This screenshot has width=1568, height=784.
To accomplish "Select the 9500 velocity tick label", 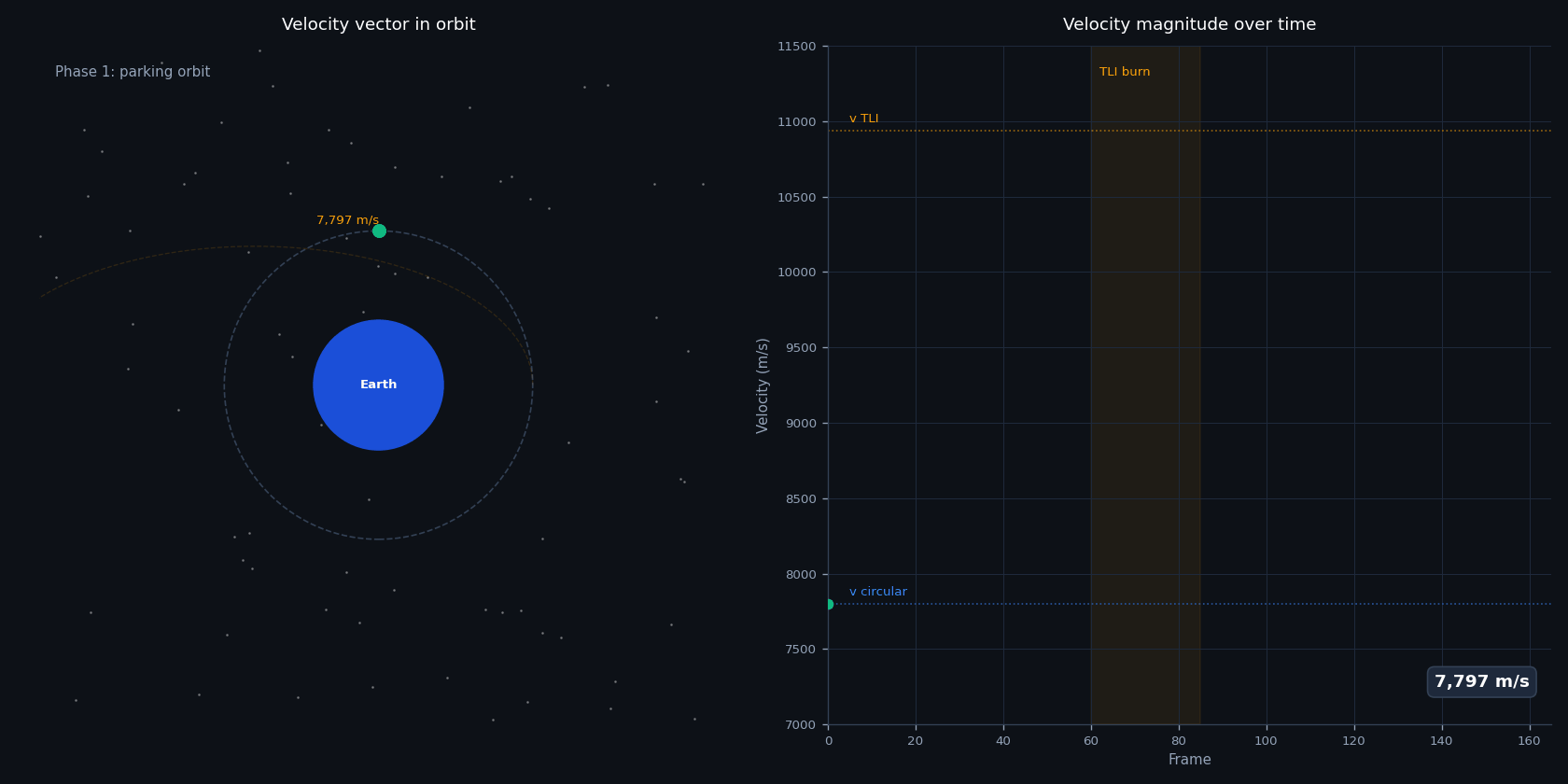I will 799,348.
